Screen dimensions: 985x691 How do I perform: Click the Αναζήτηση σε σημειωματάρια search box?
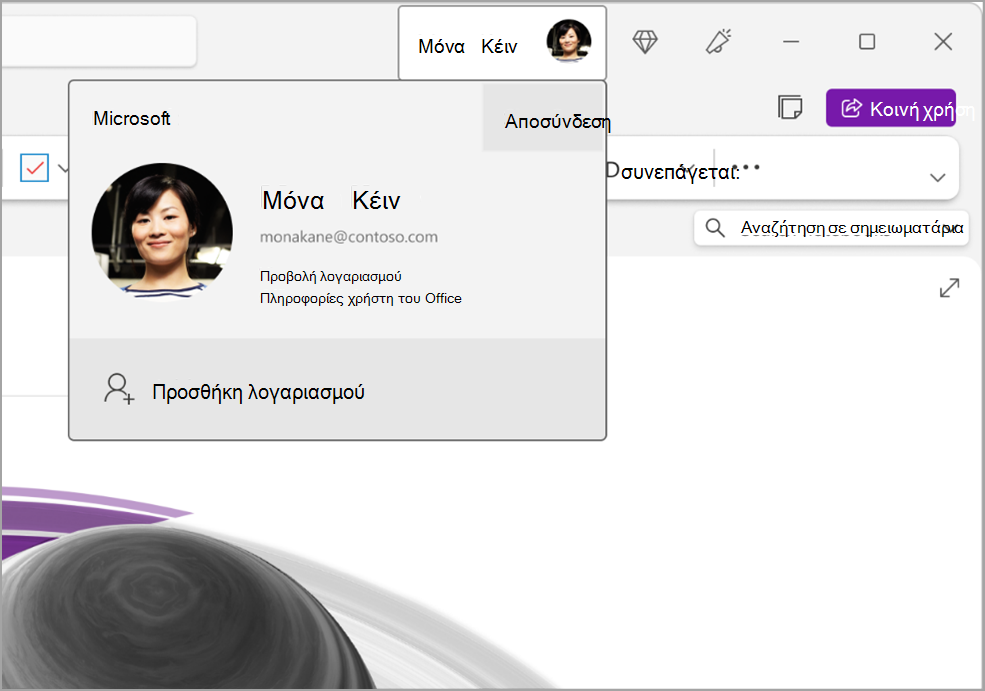831,227
